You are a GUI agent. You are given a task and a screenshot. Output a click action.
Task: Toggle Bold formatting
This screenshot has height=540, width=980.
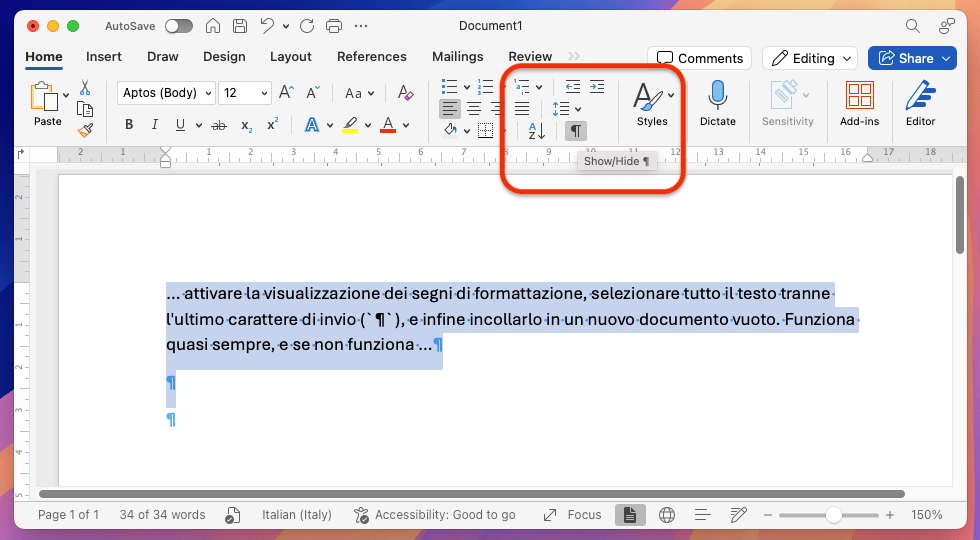[129, 125]
